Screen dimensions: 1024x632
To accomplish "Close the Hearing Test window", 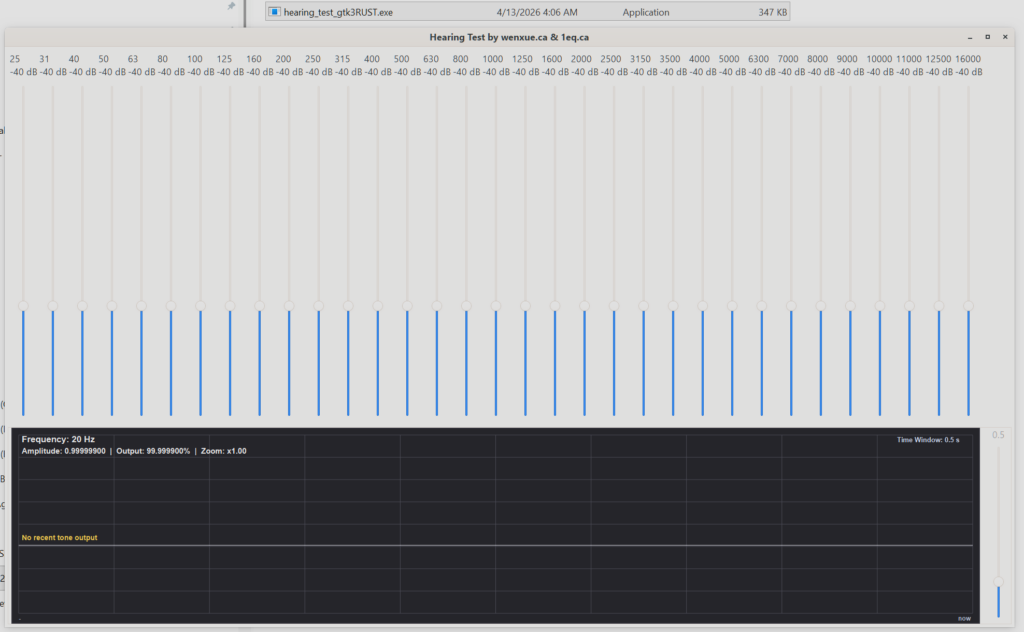I will click(1006, 37).
